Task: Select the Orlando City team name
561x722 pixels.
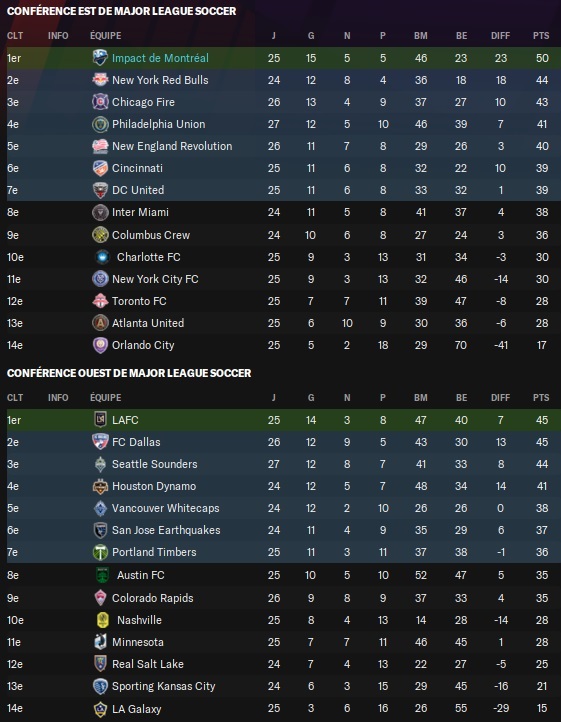Action: pos(143,345)
